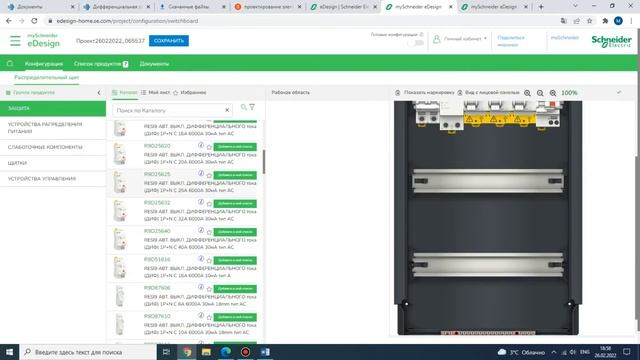Click the Поделиться мнением link
Viewport: 640px width, 360px height.
[x=511, y=41]
